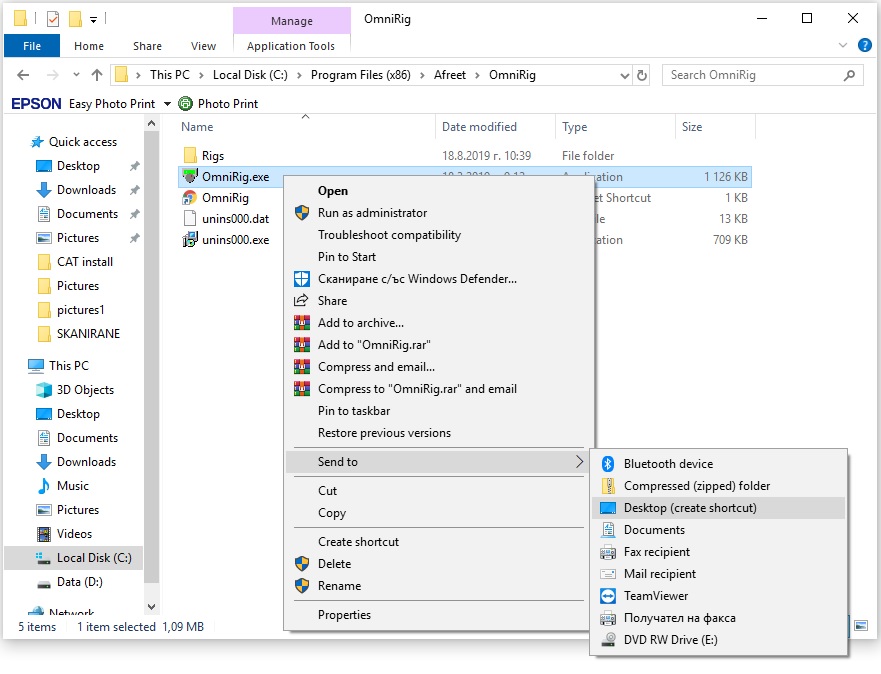Select the Application Tools tab
The image size is (881, 674).
click(291, 45)
